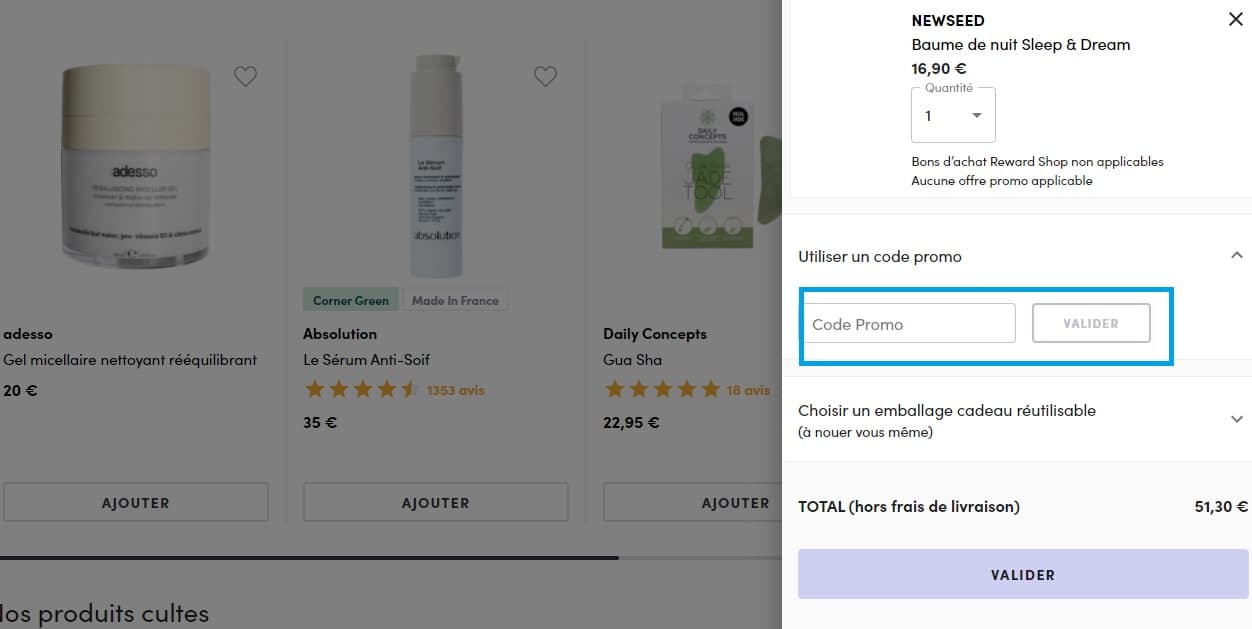
Task: Click the Made In France badge
Action: point(455,299)
